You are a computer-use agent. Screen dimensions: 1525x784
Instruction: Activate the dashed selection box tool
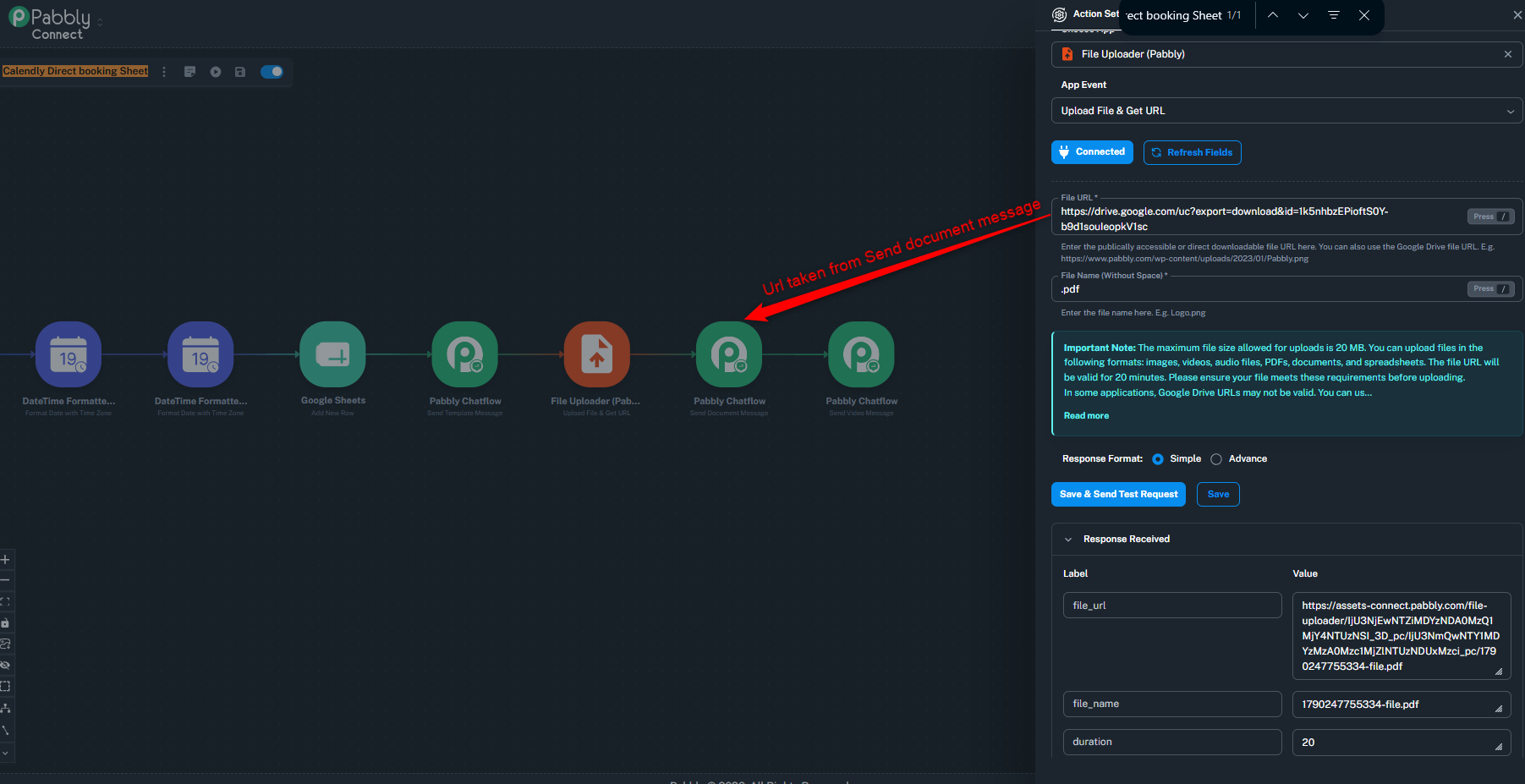click(5, 687)
